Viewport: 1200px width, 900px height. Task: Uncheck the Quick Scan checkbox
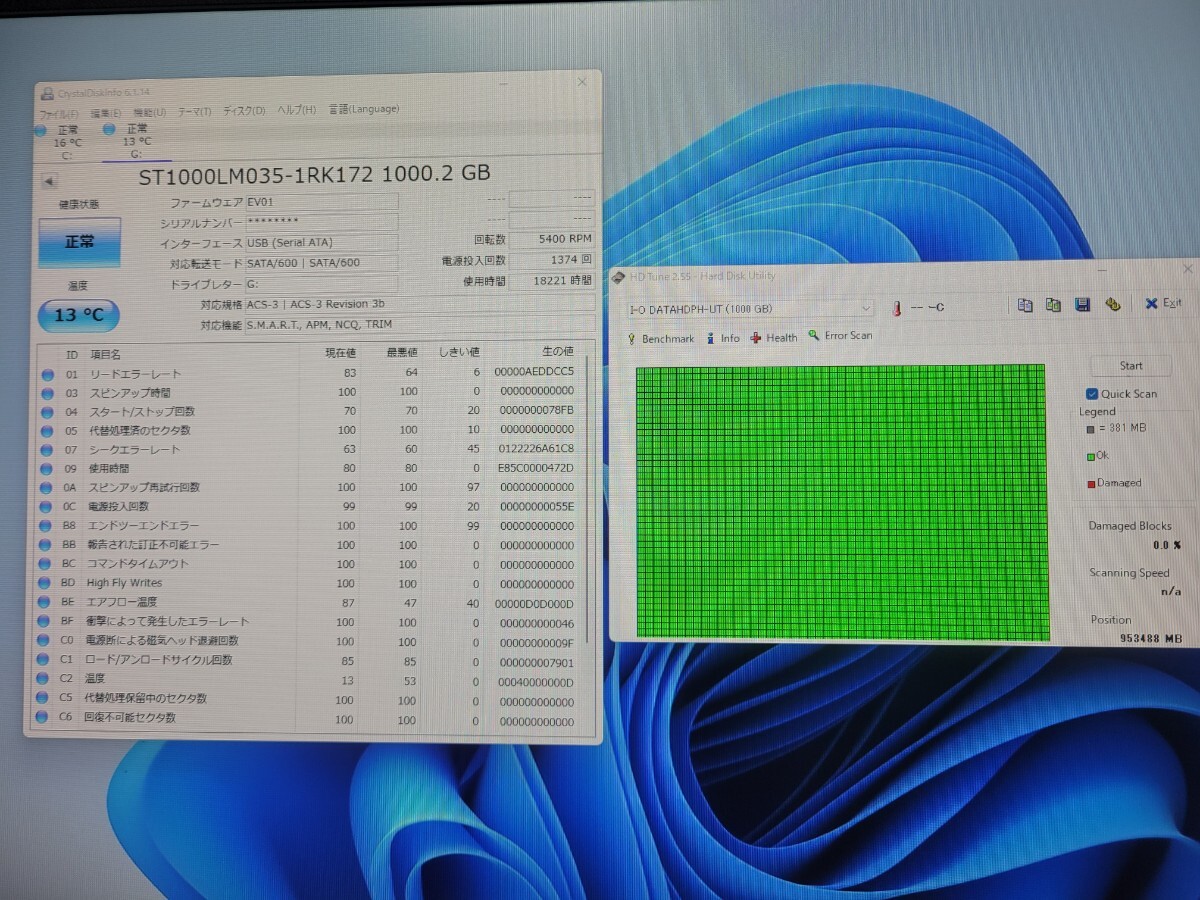point(1092,393)
